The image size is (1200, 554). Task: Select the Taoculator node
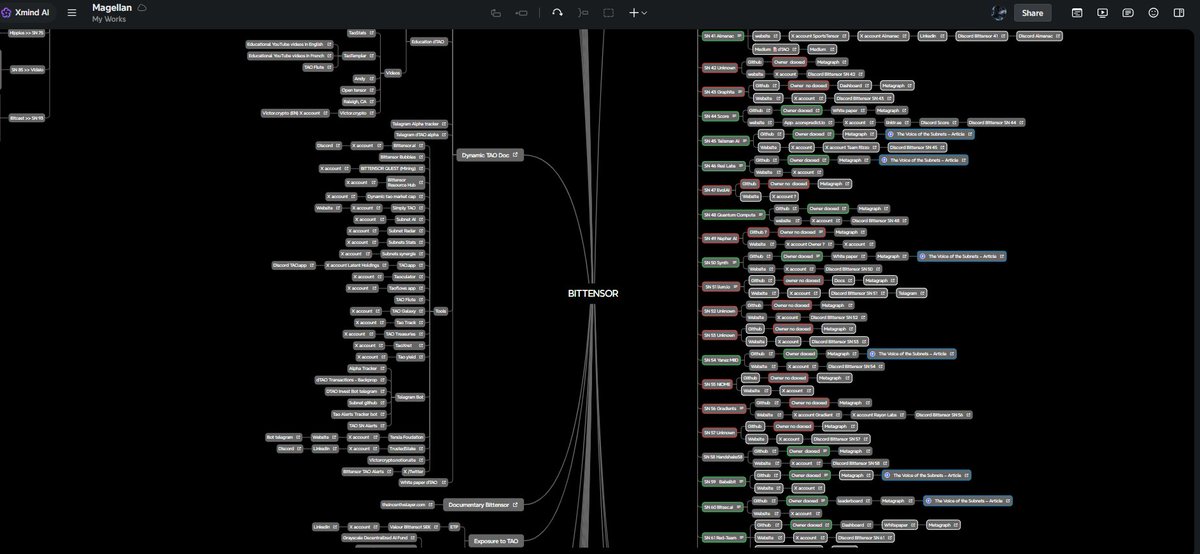407,276
